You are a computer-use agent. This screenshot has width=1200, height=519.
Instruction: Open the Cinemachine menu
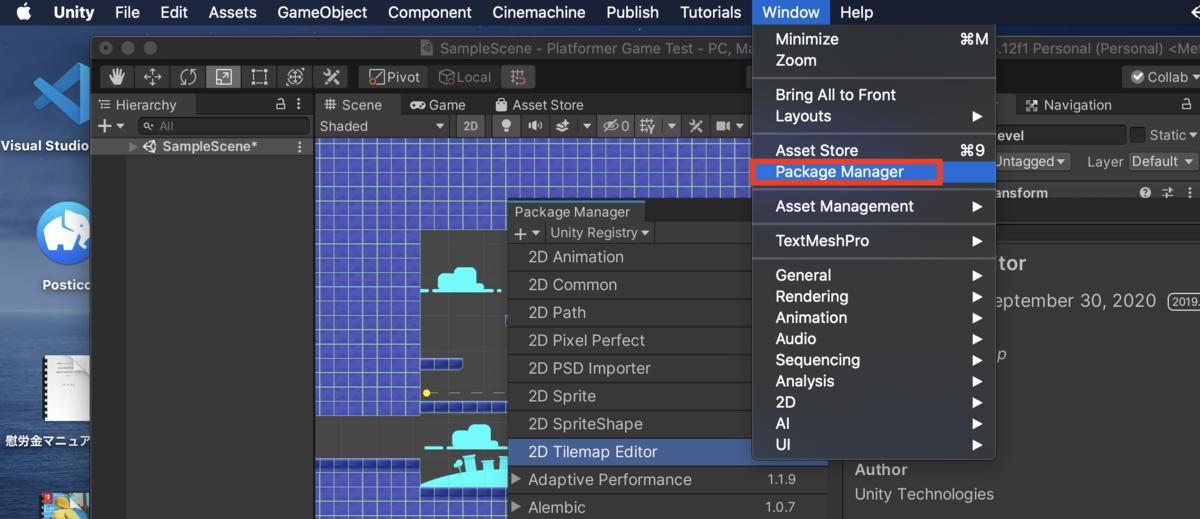click(x=539, y=13)
